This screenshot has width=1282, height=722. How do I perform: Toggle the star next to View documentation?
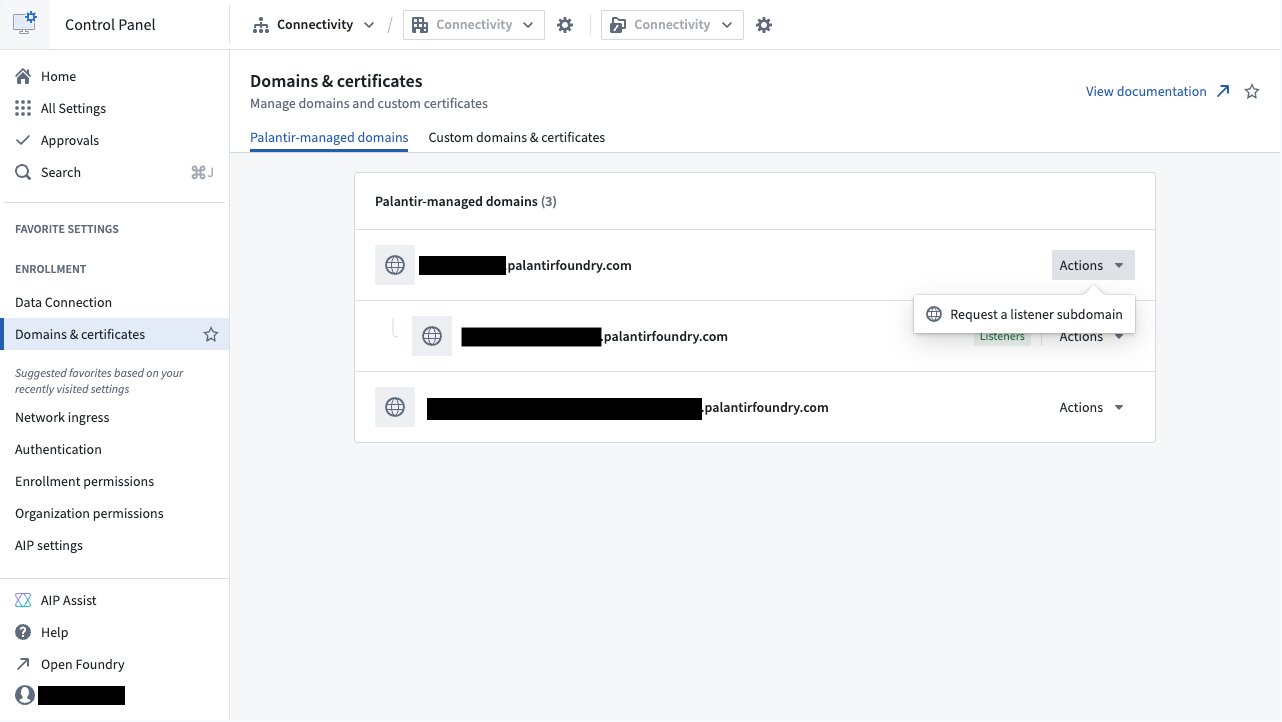pyautogui.click(x=1251, y=91)
